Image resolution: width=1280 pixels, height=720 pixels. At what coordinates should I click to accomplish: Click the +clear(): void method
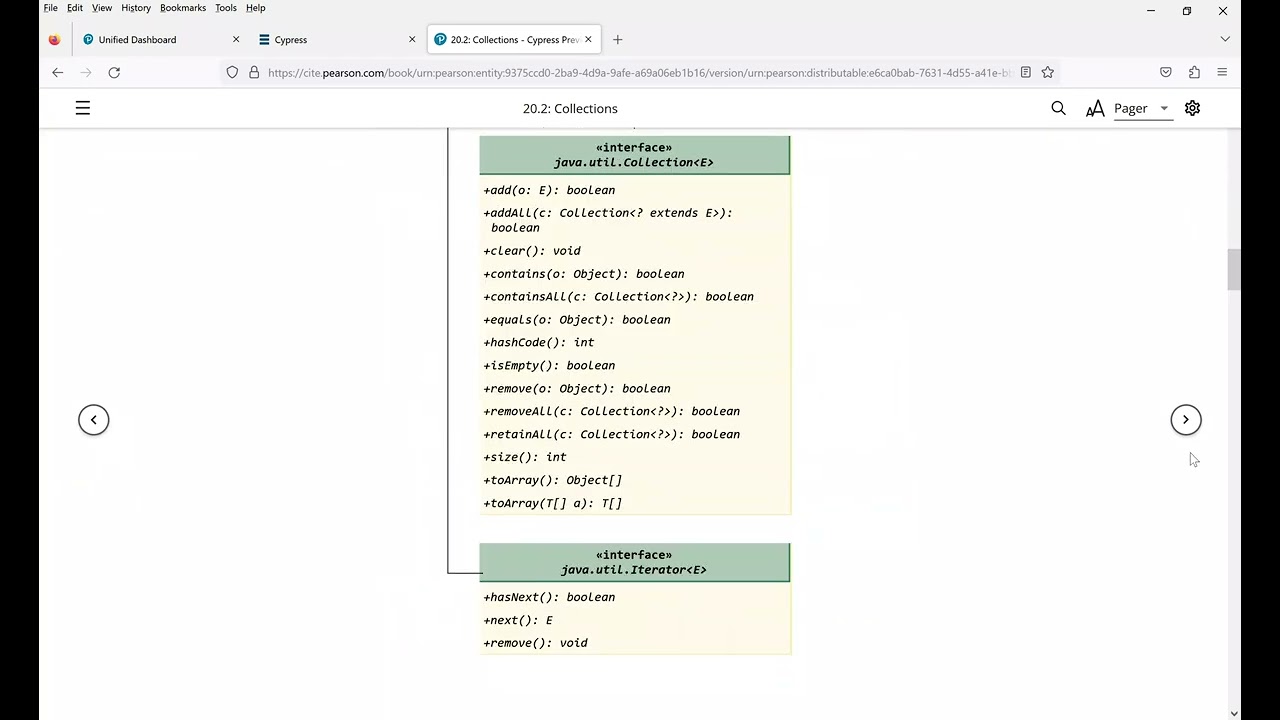(x=532, y=251)
